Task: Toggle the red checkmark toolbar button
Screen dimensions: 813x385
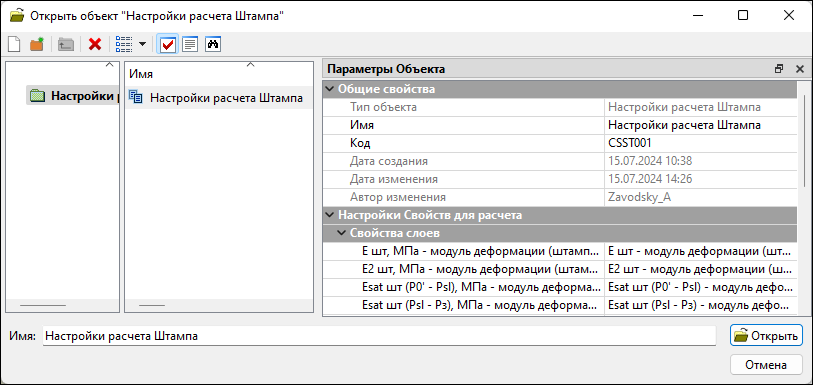Action: (167, 45)
